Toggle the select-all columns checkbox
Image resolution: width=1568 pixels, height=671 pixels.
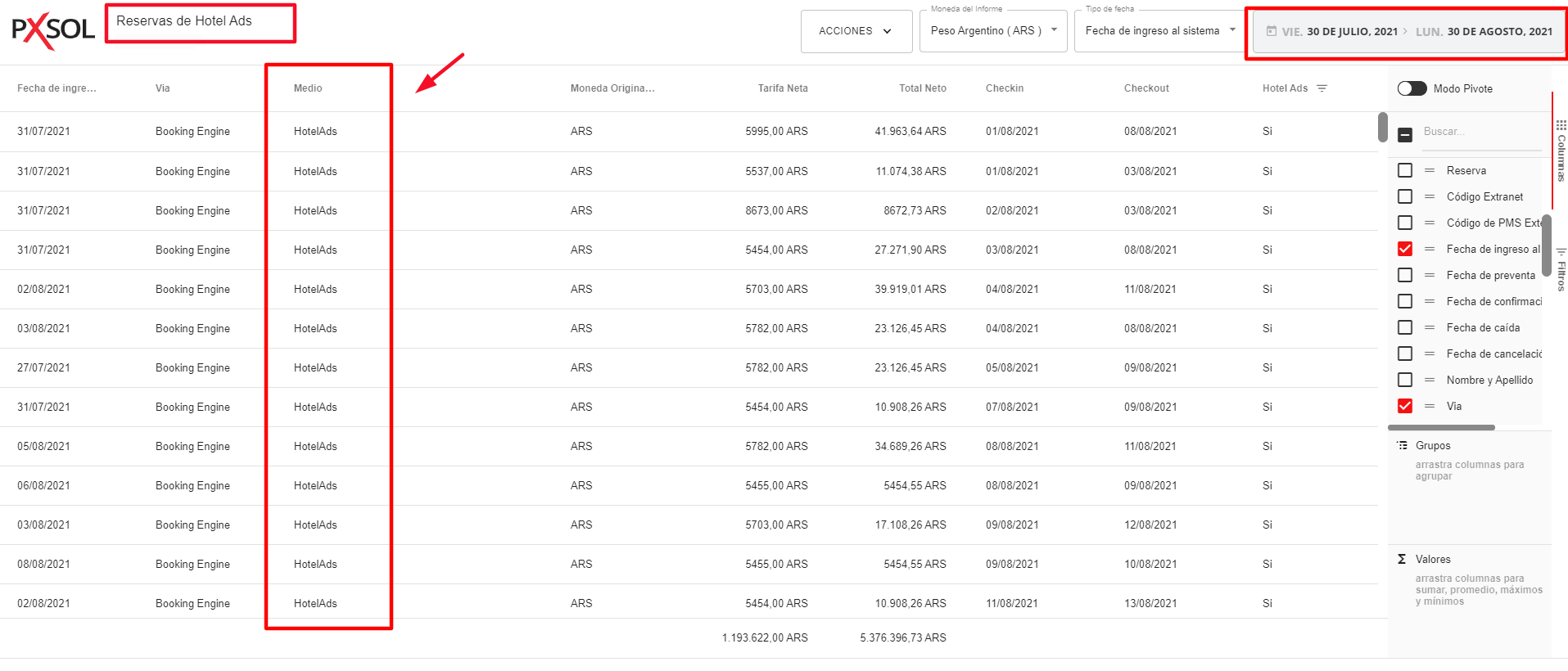point(1405,134)
